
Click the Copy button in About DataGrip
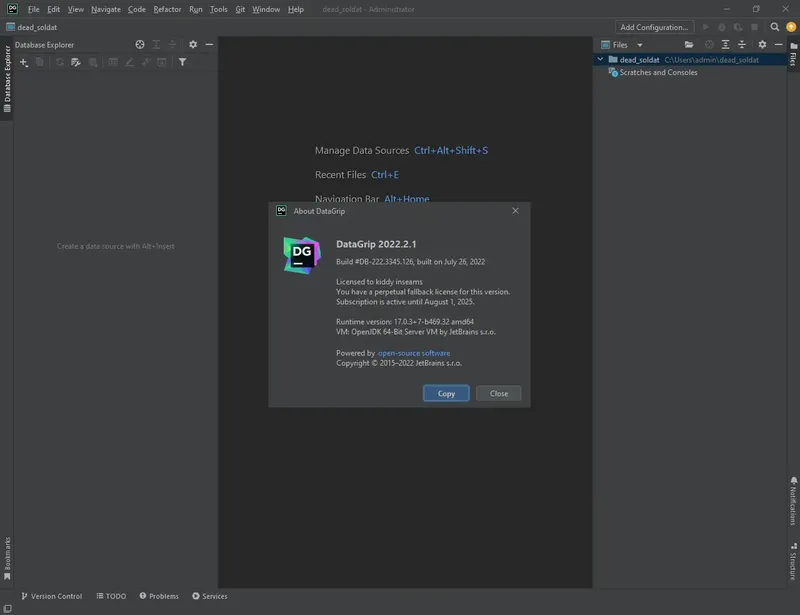point(445,393)
